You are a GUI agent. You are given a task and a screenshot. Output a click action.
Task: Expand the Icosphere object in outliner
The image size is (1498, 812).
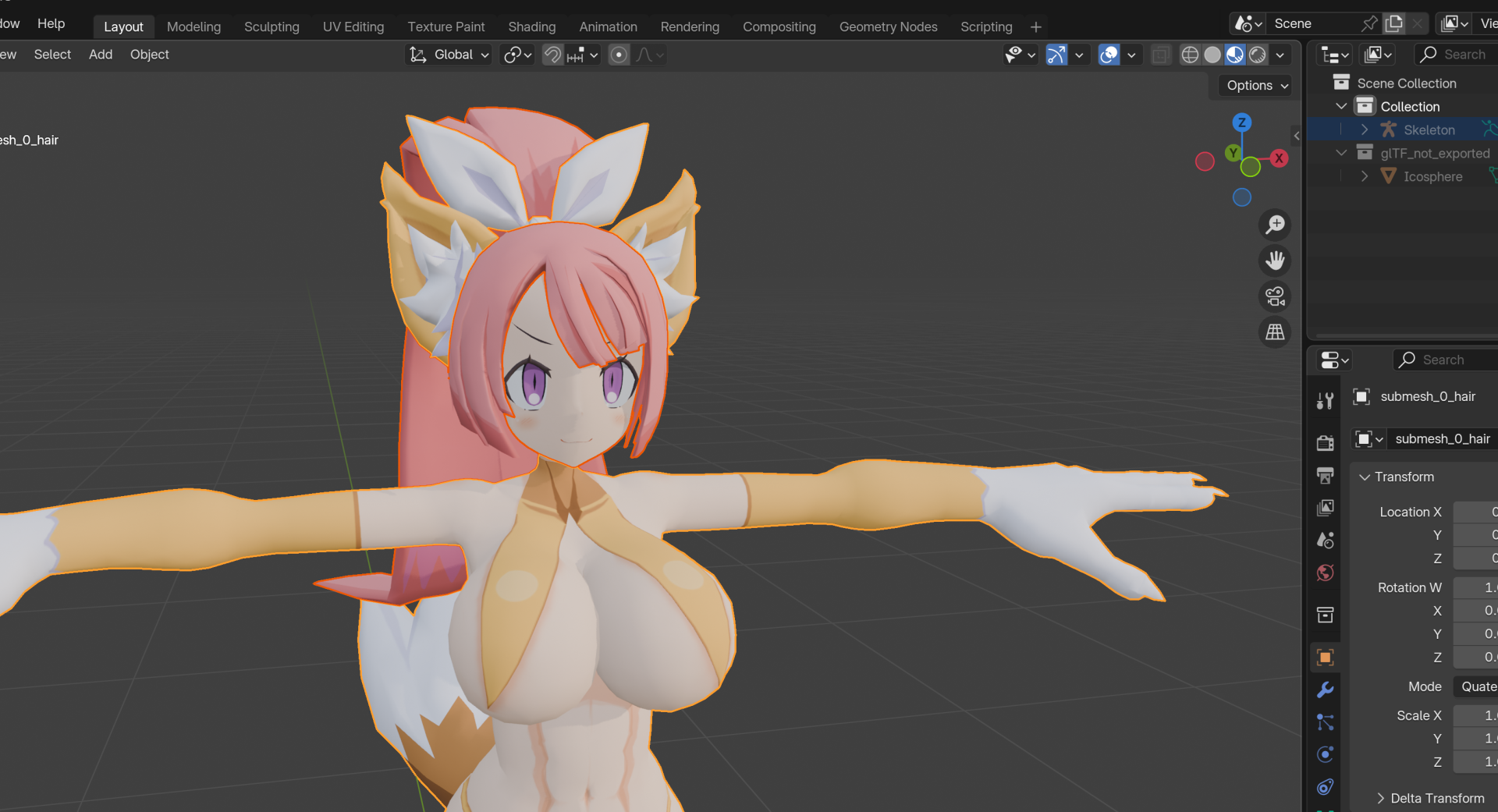point(1365,176)
